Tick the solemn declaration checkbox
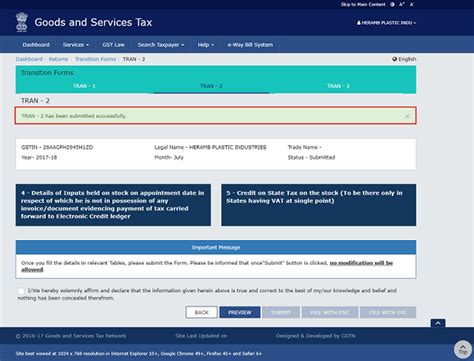 (21, 291)
